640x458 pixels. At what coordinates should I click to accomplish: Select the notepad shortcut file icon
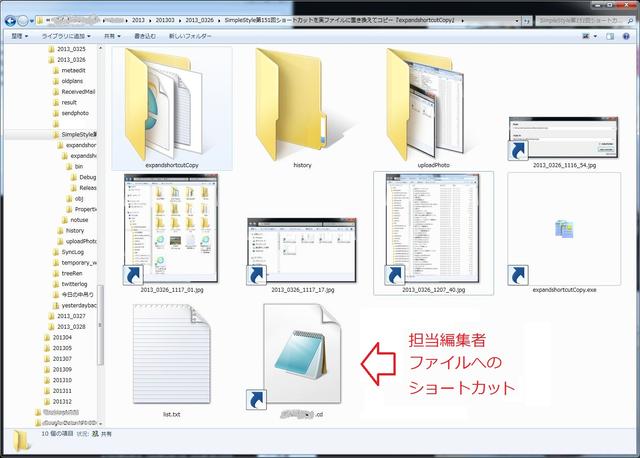(x=302, y=354)
